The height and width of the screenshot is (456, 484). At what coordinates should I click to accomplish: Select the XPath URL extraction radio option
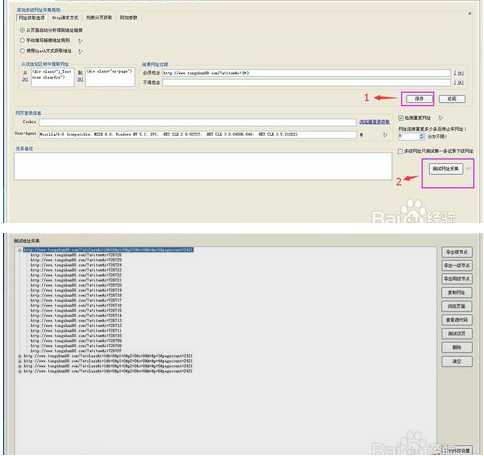22,51
